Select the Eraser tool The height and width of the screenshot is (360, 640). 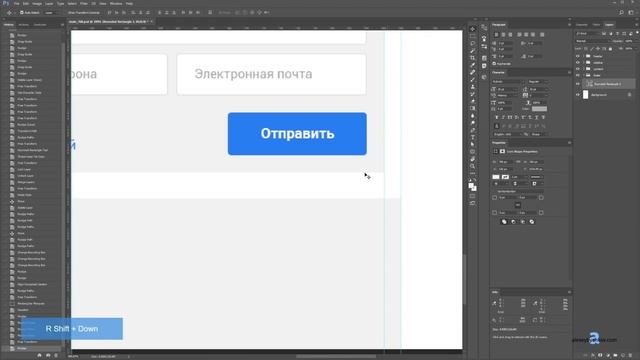pyautogui.click(x=472, y=101)
